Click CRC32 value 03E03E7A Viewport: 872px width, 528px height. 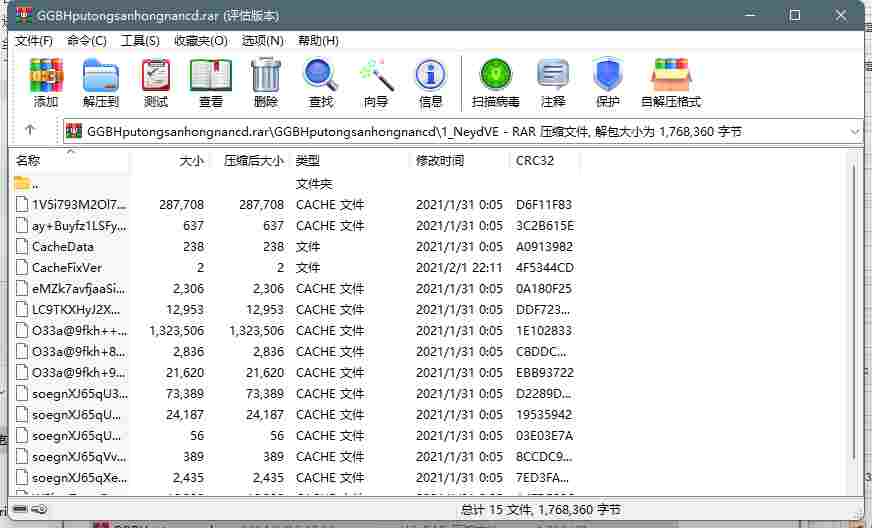[544, 436]
